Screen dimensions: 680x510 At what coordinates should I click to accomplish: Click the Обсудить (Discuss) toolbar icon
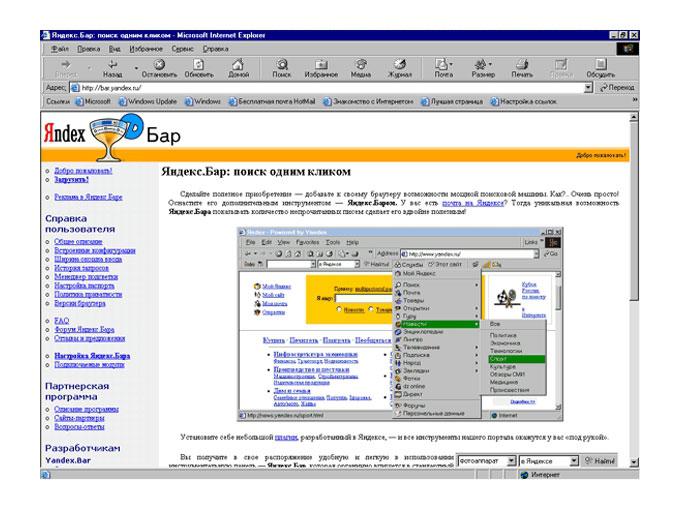pos(601,65)
